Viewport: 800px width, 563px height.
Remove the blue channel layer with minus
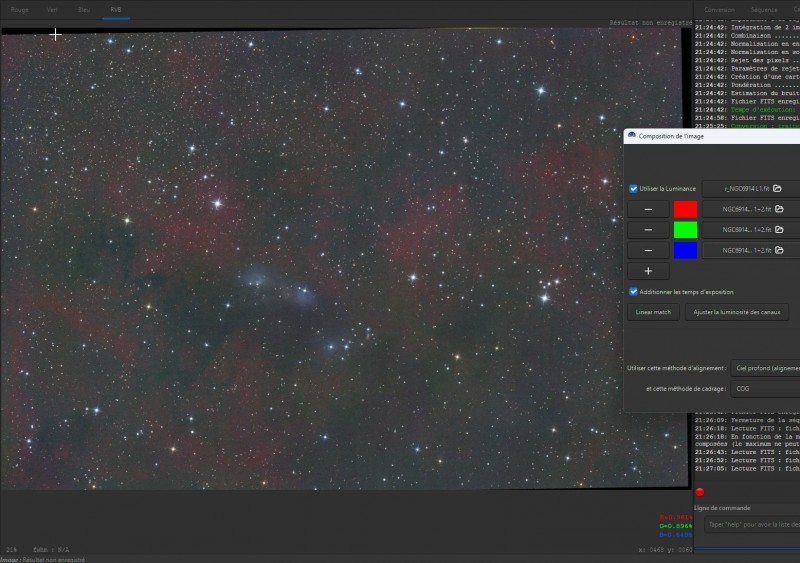tap(648, 251)
